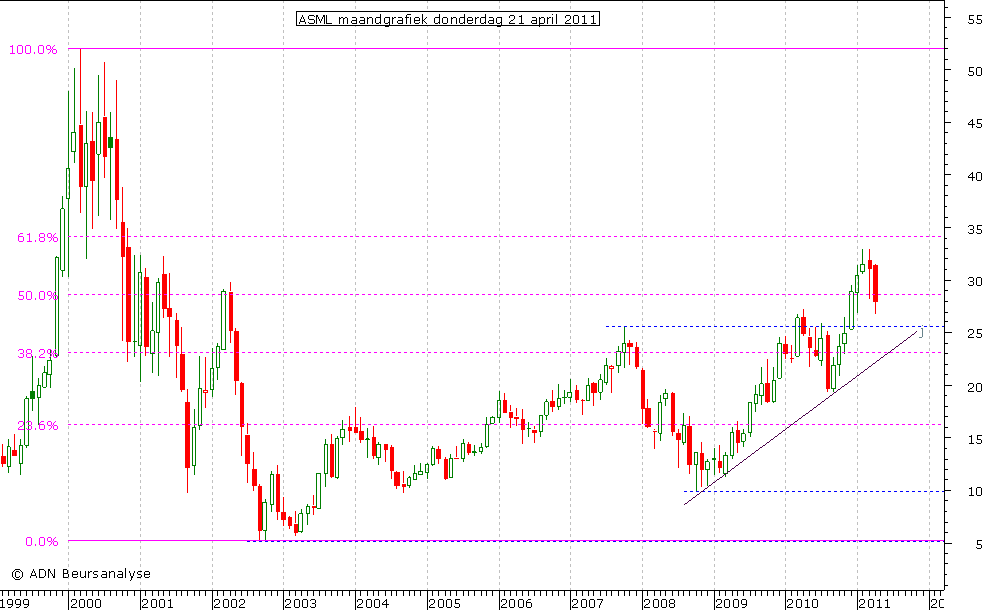
Task: Click the chart title 'ASML maandgrafiek donderdag 21 april 2011'
Action: tap(448, 19)
